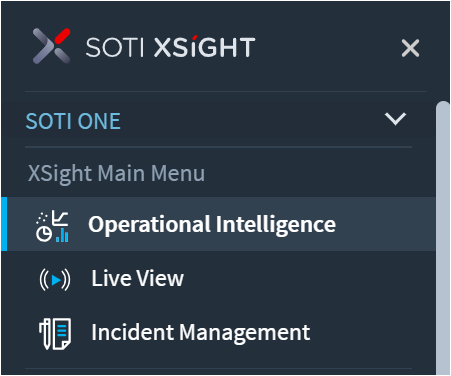Click the pie chart in Operational Intelligence icon
The image size is (451, 376).
click(x=44, y=234)
